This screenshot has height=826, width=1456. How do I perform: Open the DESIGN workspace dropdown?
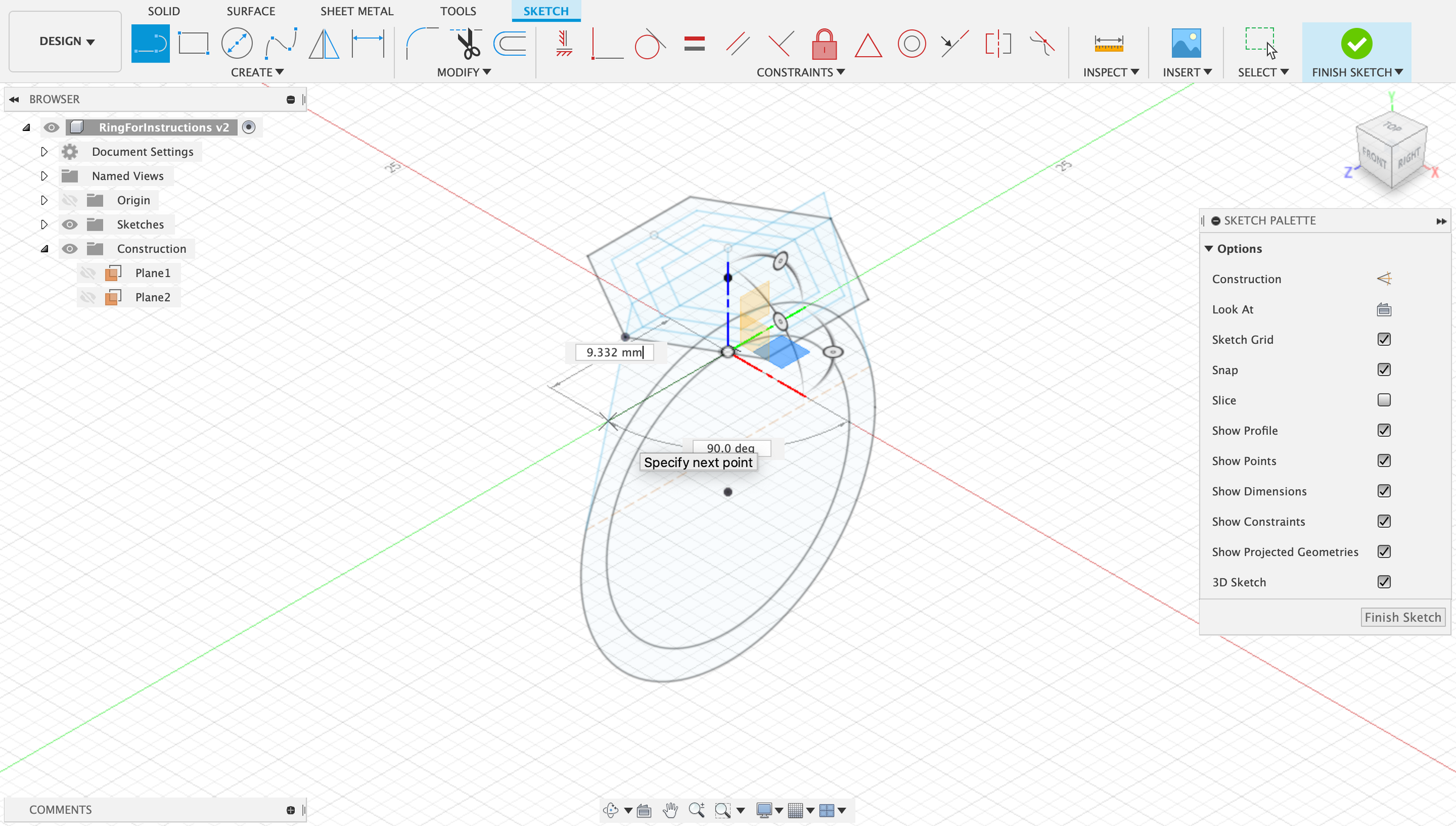pos(64,41)
